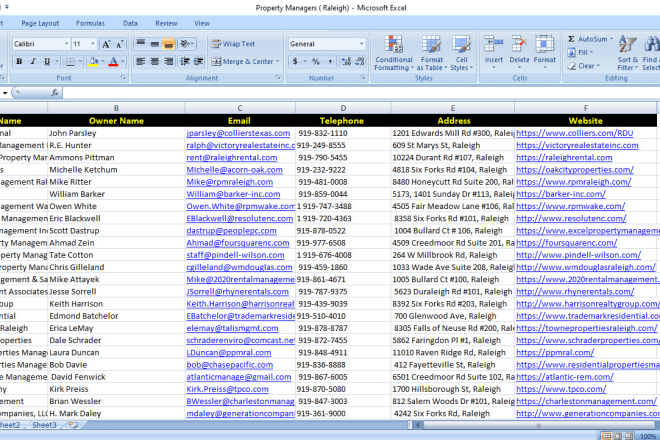
Task: Click the horizontal scrollbar
Action: tap(538, 425)
